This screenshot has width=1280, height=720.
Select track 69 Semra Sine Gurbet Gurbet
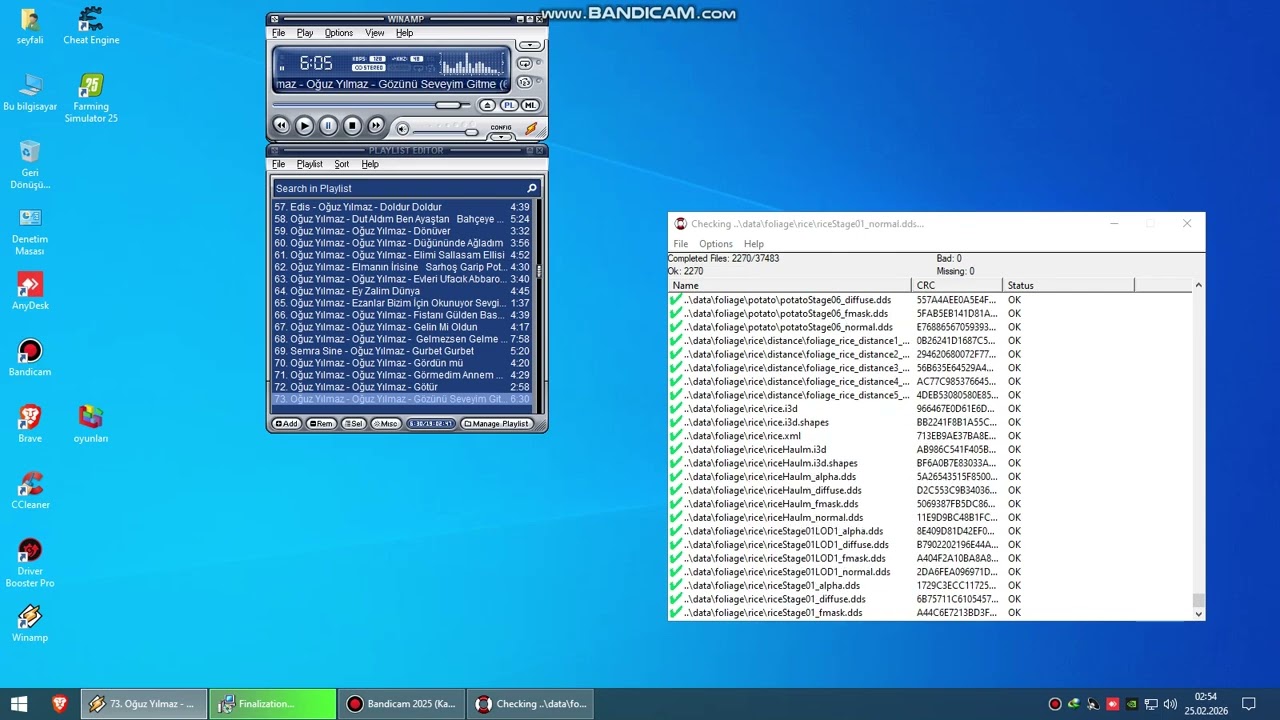tap(403, 351)
